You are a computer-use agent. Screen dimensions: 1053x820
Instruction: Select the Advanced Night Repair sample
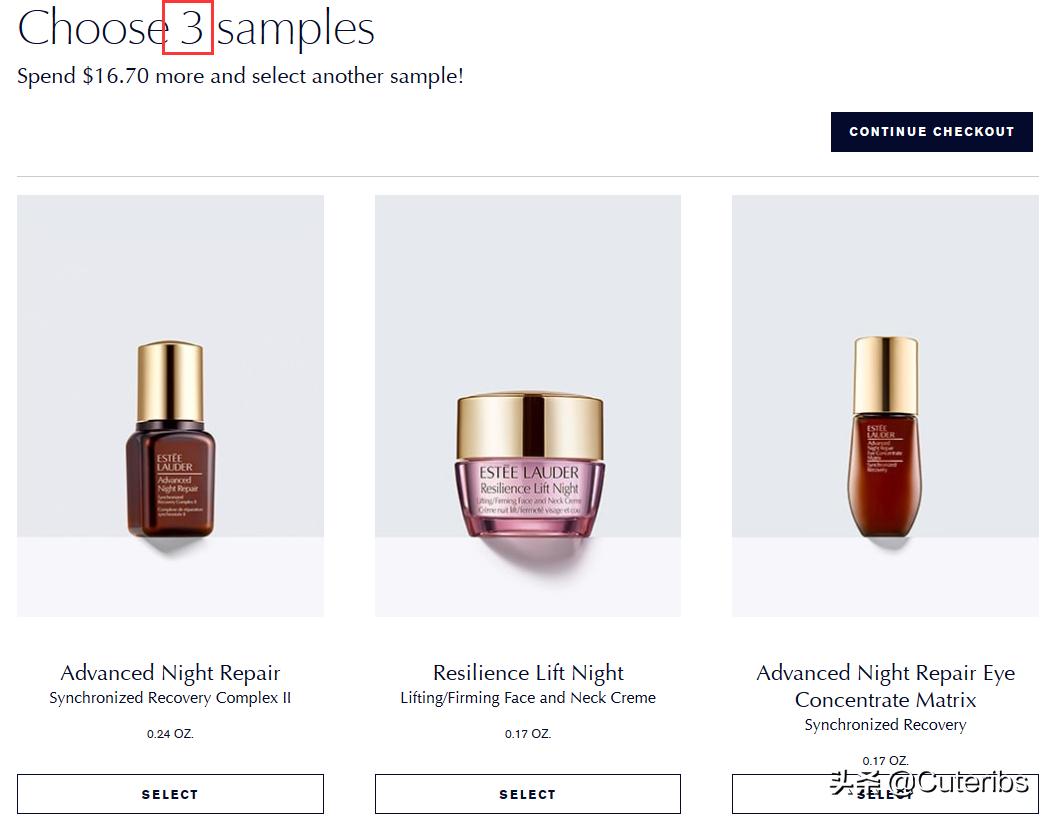tap(170, 794)
